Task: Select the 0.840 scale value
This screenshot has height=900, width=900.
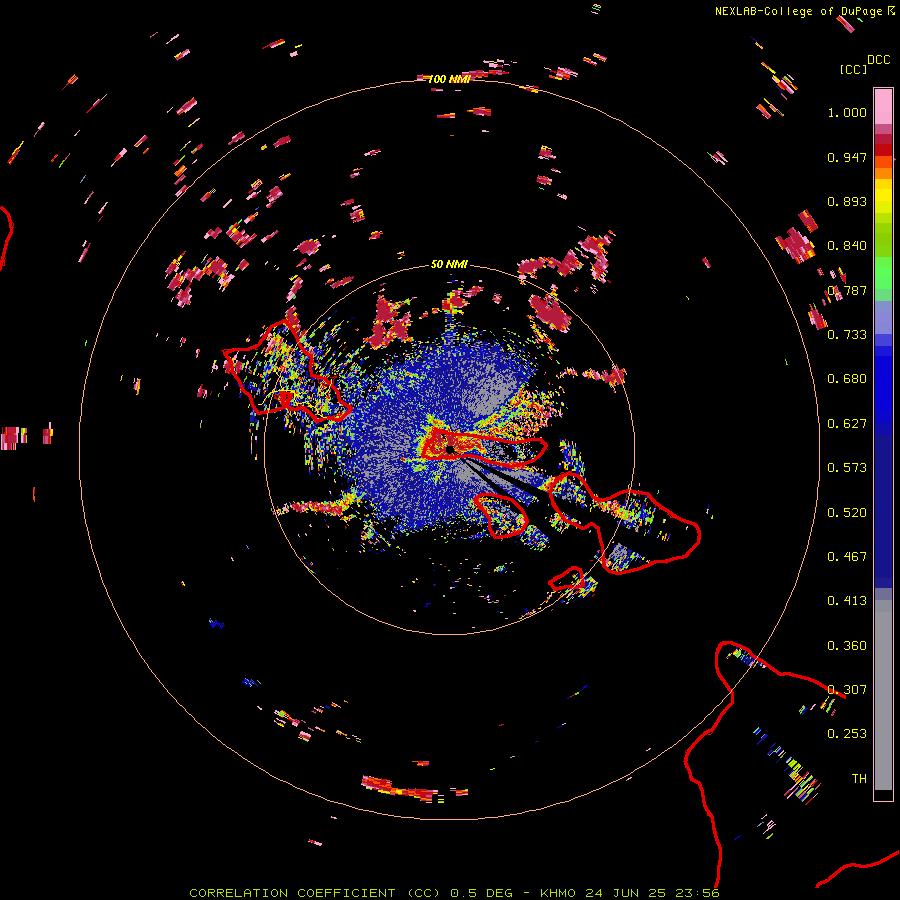Action: [847, 246]
